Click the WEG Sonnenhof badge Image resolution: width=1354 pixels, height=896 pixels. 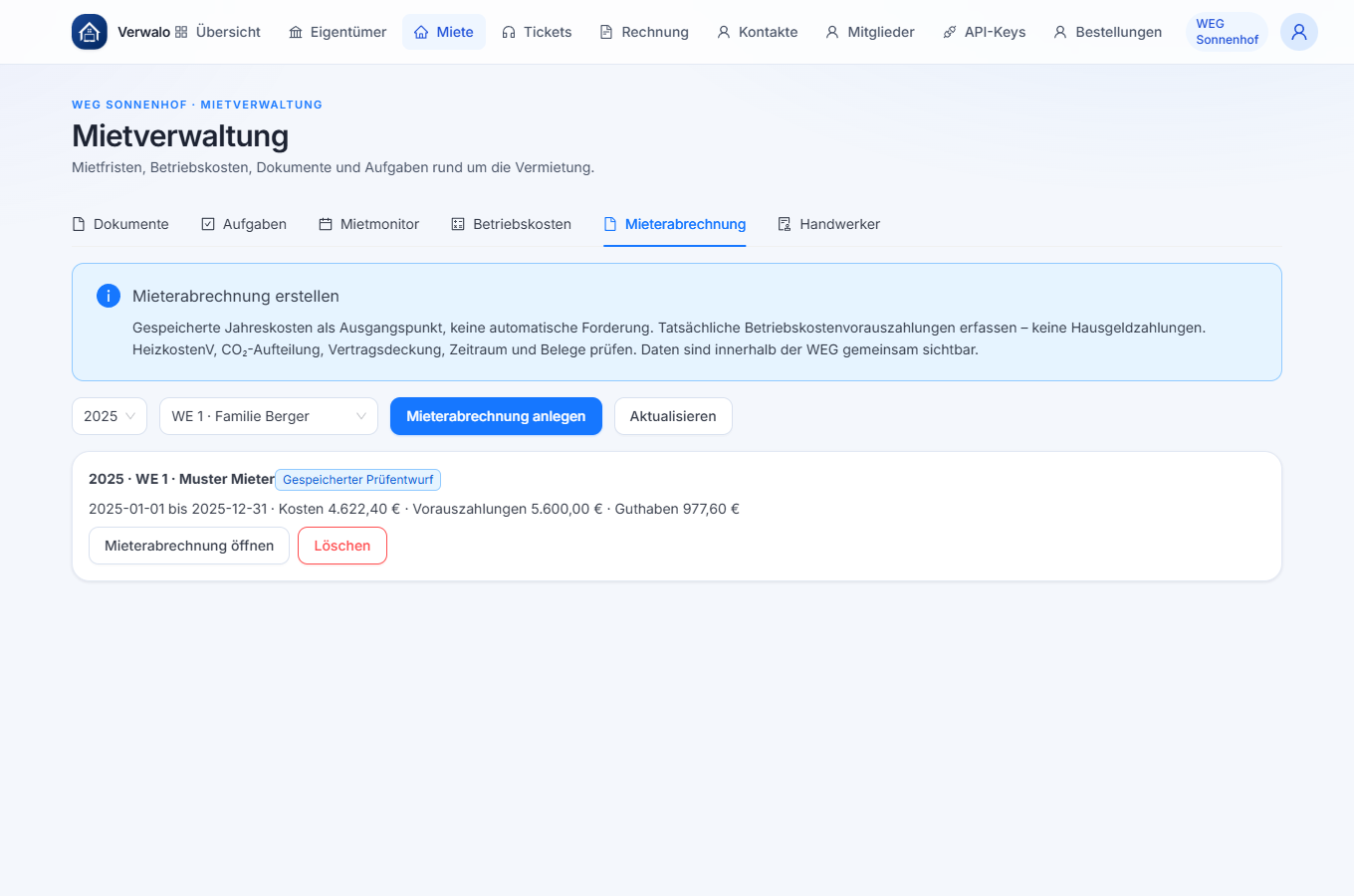pos(1227,32)
